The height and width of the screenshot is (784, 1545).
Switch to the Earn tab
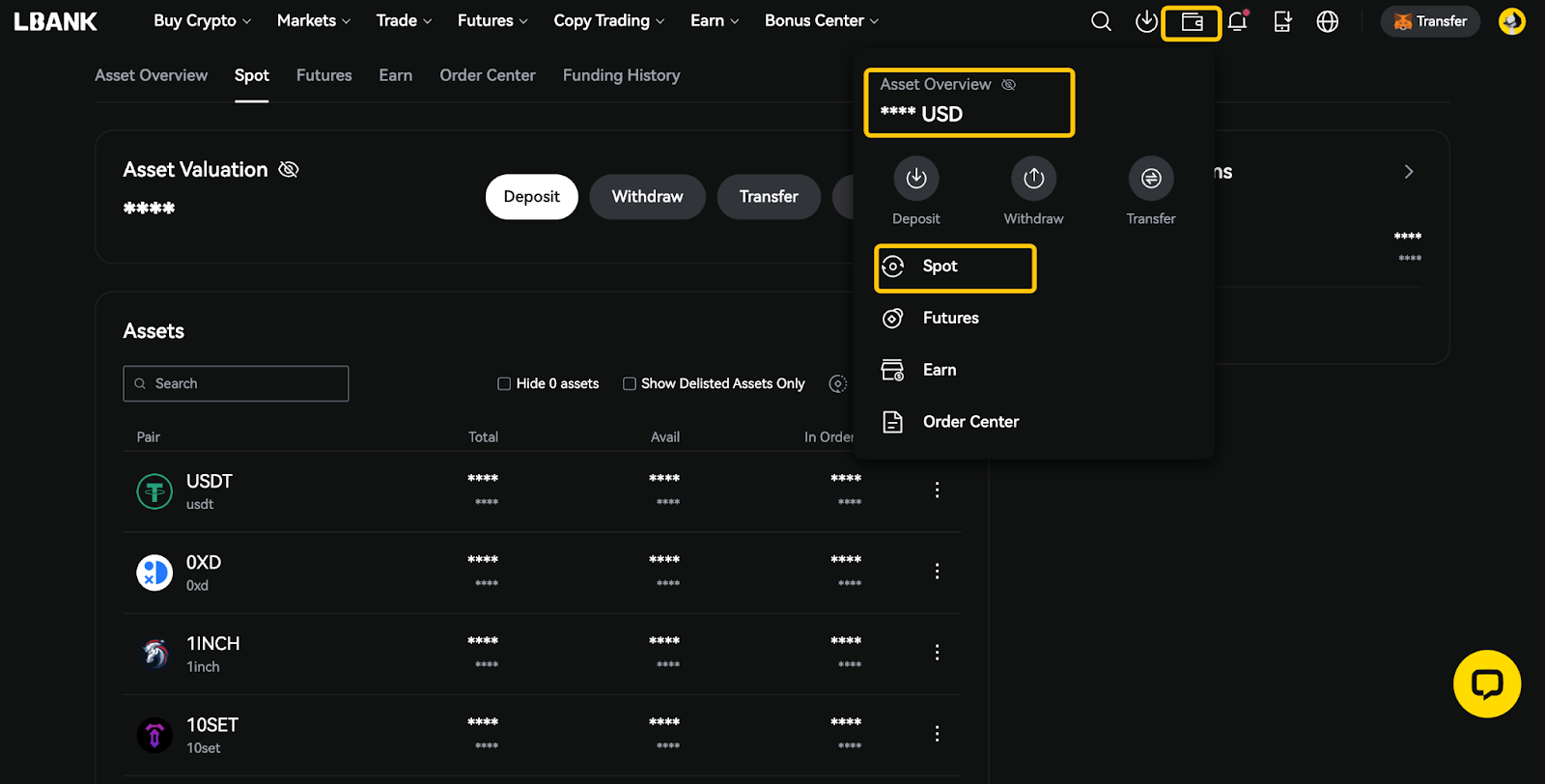pyautogui.click(x=396, y=75)
